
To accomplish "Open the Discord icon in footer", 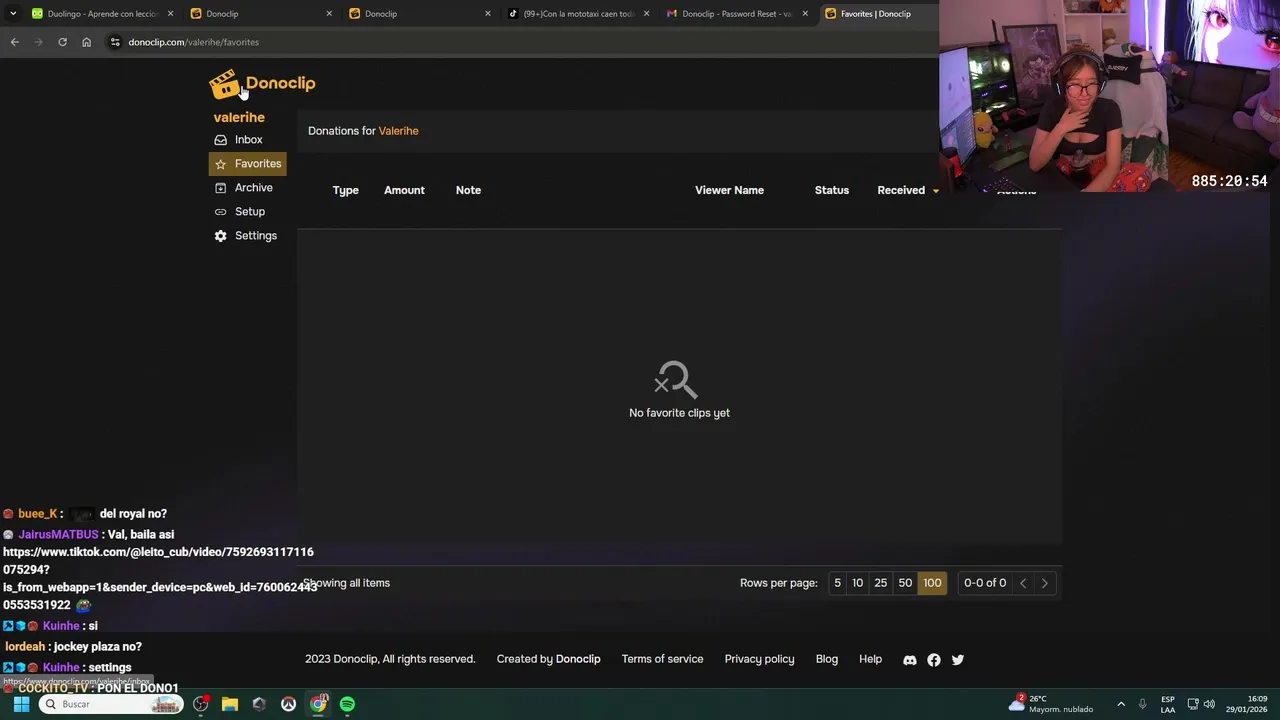I will [910, 660].
